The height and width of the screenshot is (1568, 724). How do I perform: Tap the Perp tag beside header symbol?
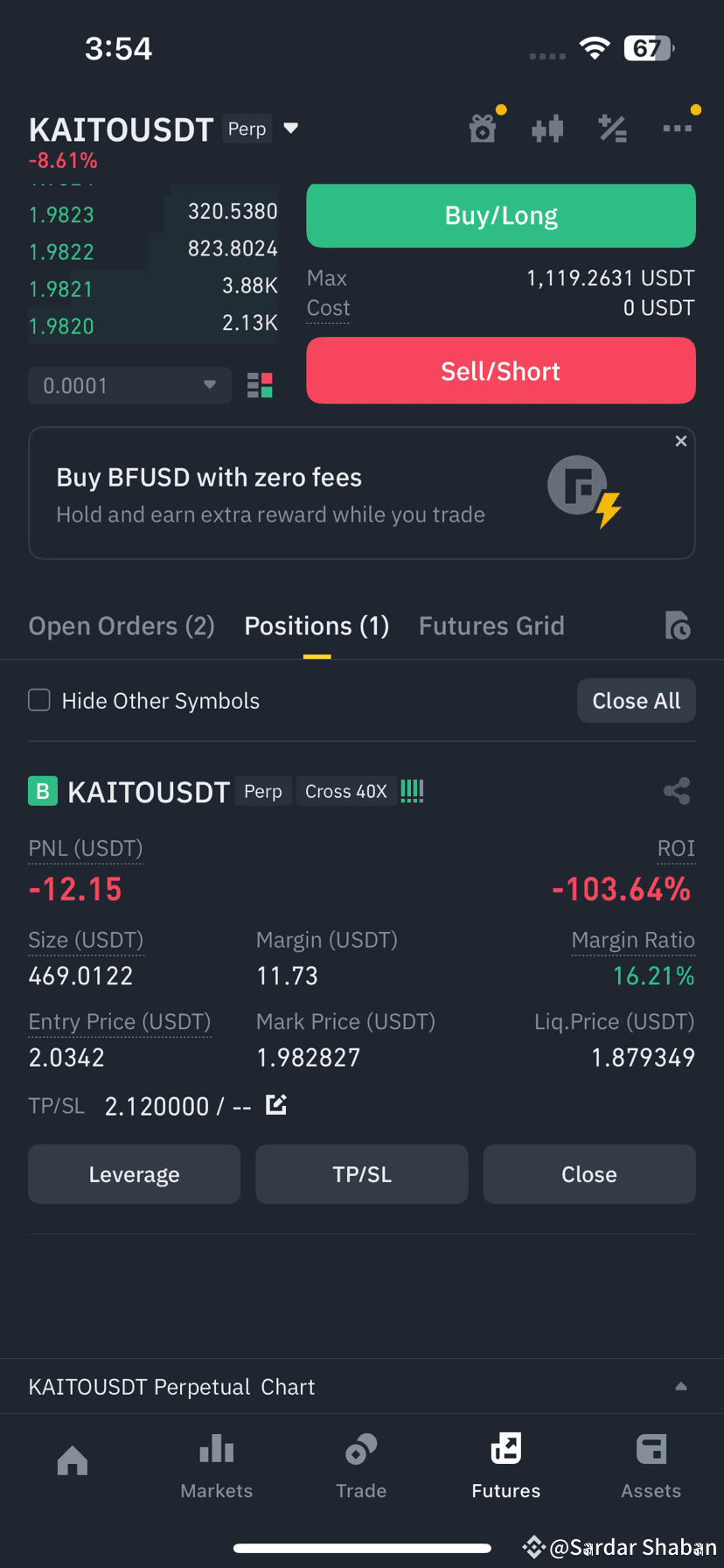247,129
